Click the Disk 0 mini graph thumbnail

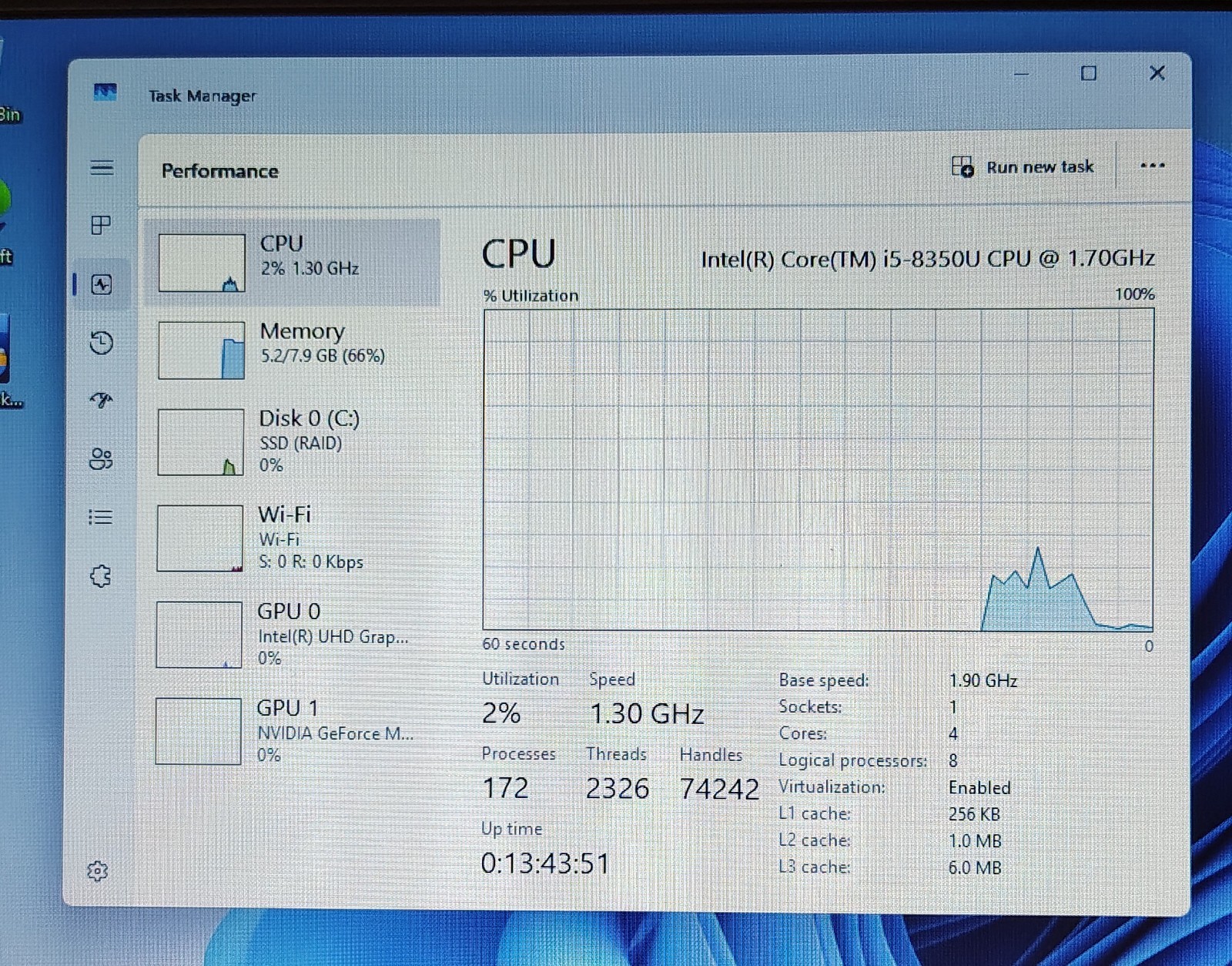tap(201, 441)
